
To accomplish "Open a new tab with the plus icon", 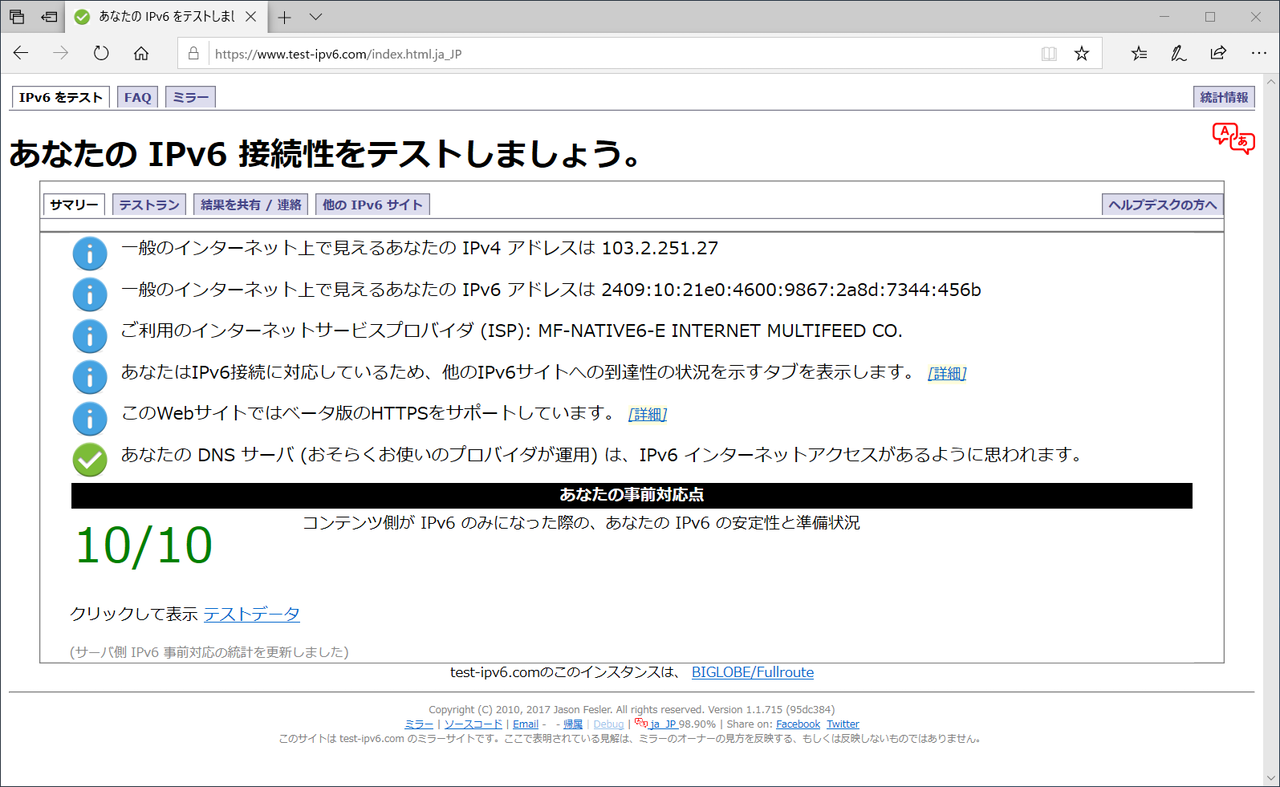I will coord(285,17).
